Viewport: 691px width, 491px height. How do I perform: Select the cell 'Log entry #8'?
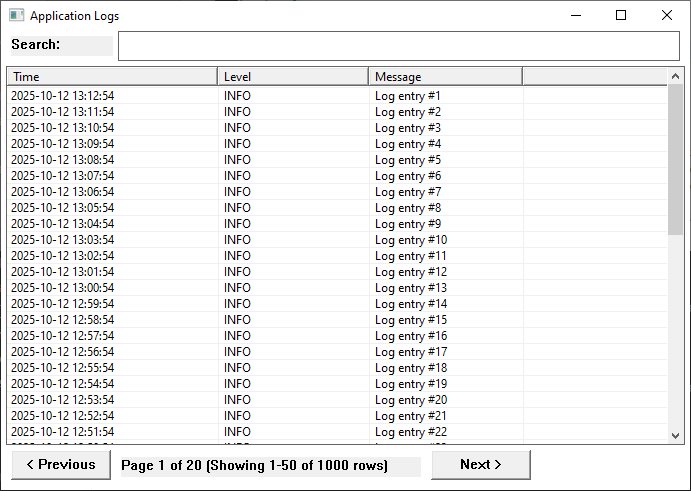click(x=408, y=208)
